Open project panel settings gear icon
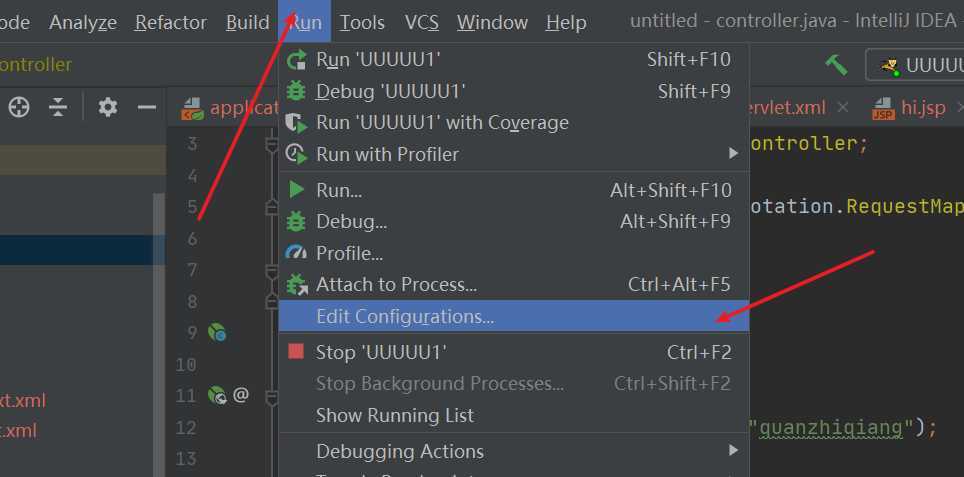964x477 pixels. (108, 108)
